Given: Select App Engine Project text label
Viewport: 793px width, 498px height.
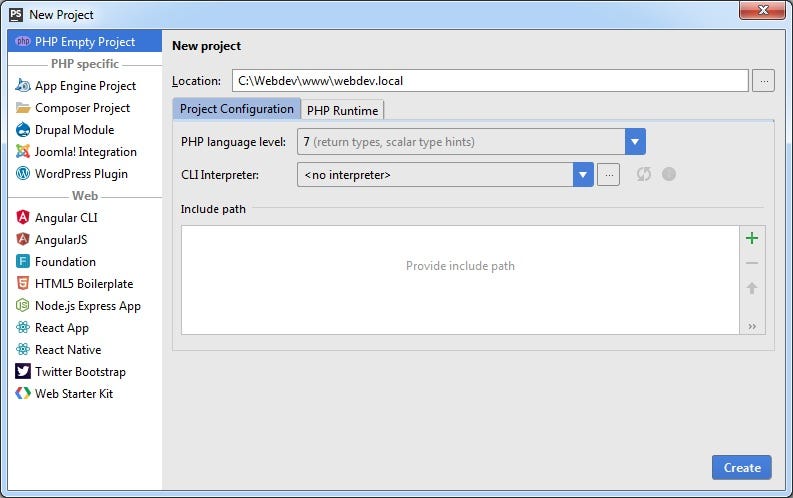Looking at the screenshot, I should tap(85, 86).
